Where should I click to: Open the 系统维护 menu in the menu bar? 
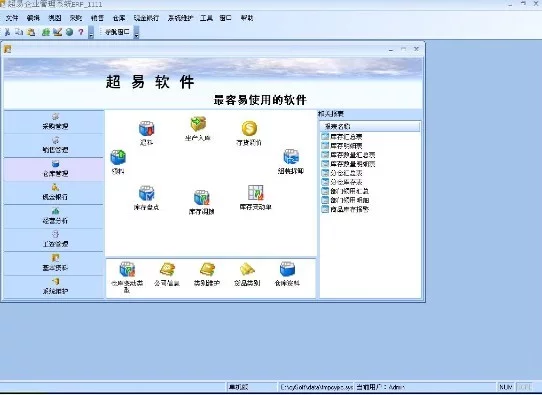180,18
